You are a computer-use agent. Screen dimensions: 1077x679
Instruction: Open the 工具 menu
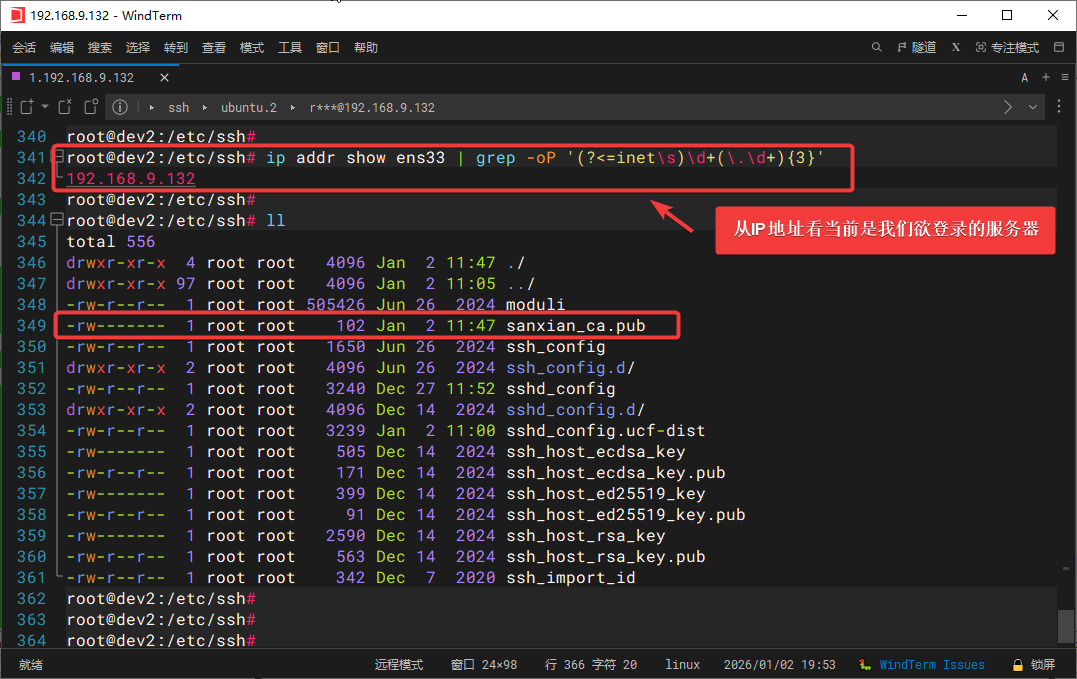point(290,47)
